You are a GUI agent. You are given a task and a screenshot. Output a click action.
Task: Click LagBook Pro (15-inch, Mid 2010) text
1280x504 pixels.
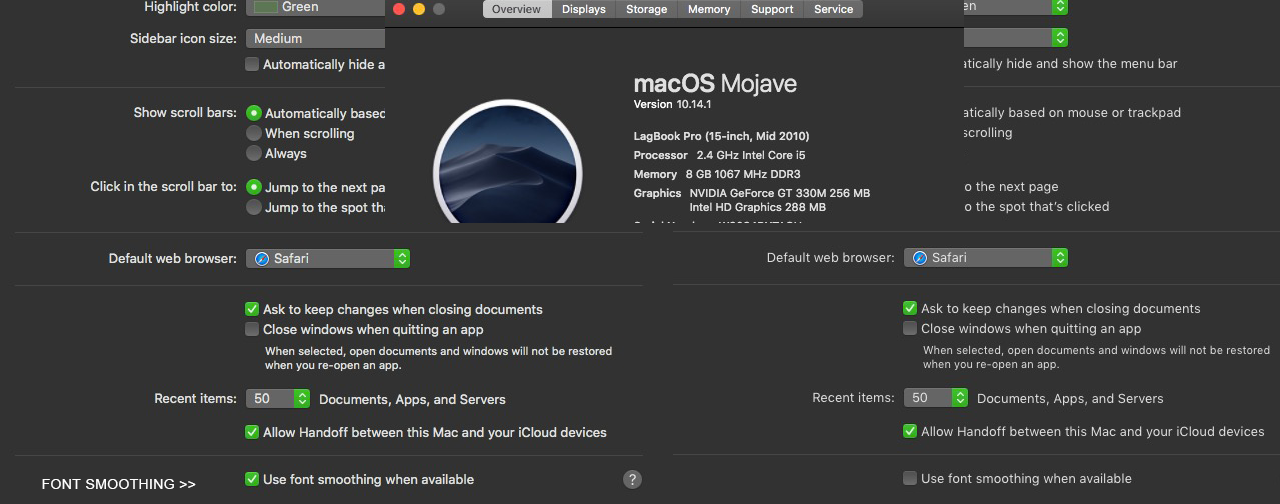(722, 136)
